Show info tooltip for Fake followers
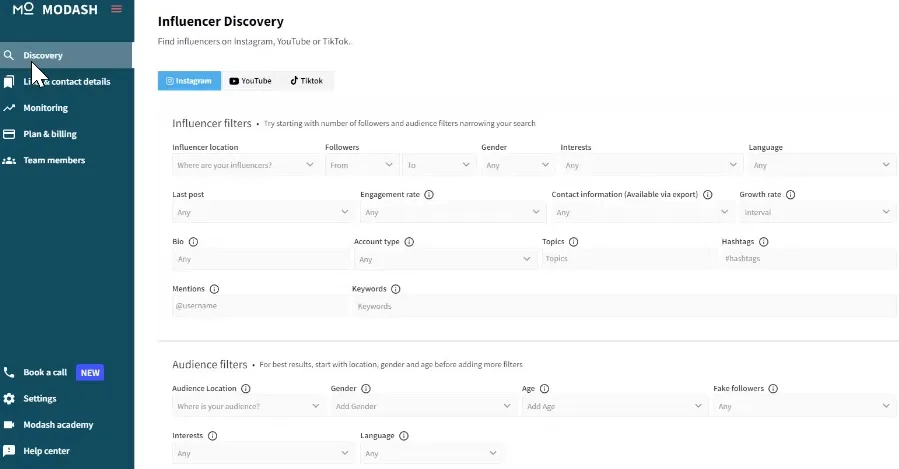 (x=773, y=389)
